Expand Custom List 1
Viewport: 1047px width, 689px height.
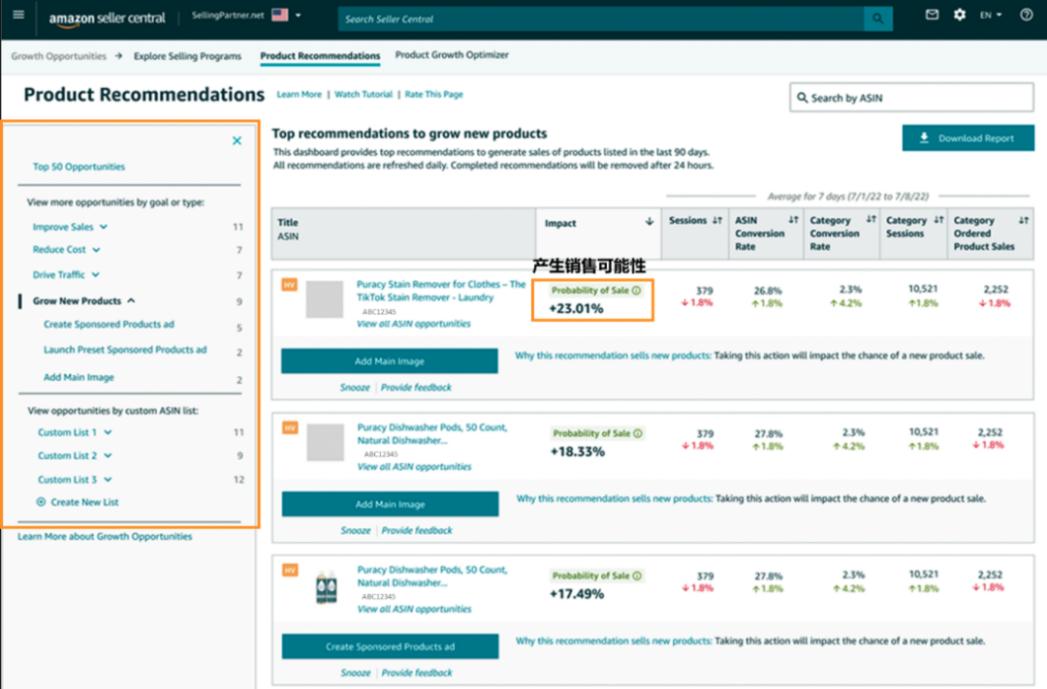coord(75,433)
